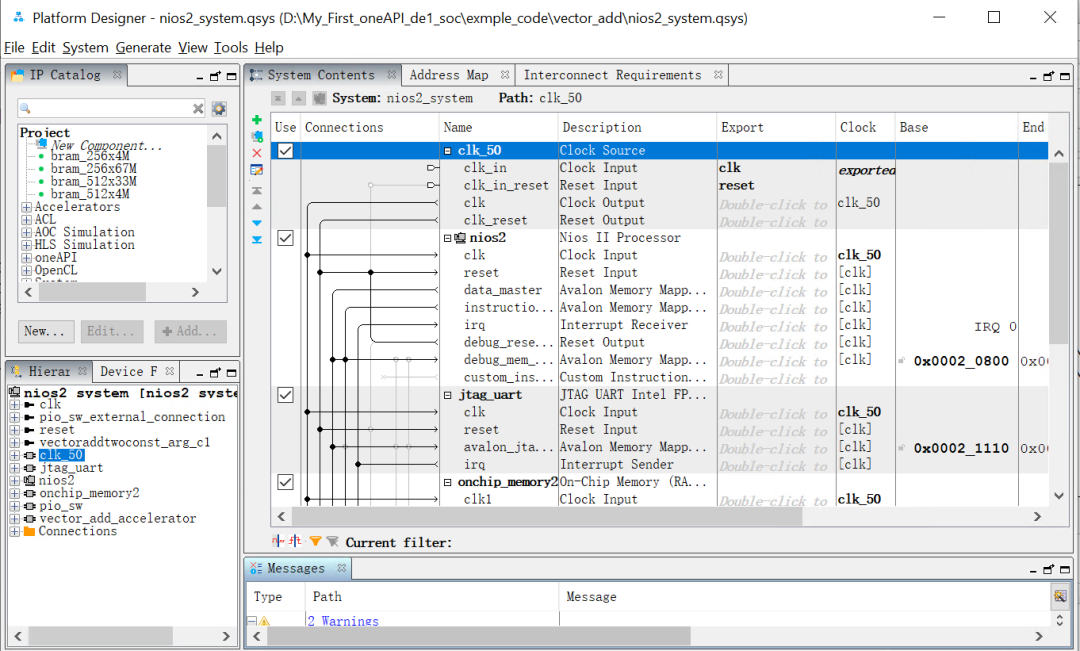Click the Messages panel options icon

pyautogui.click(x=1060, y=596)
